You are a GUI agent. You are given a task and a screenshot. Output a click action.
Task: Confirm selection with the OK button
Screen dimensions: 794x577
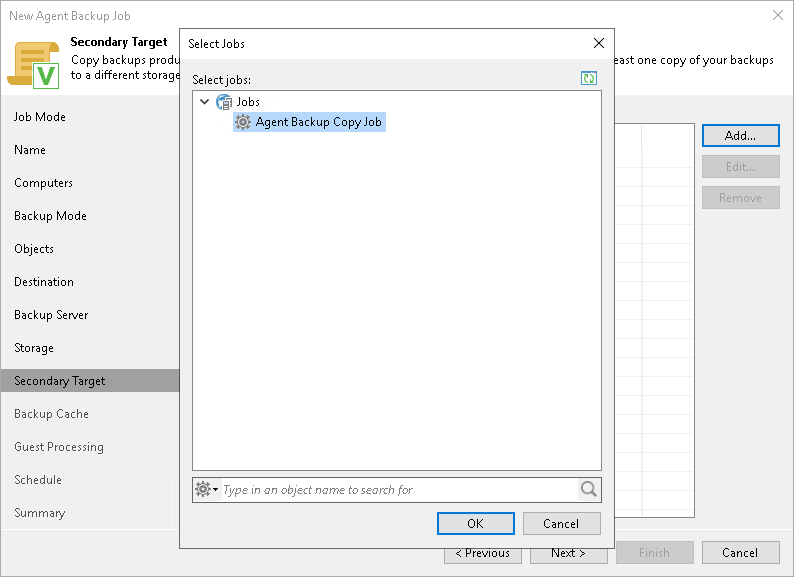[x=475, y=523]
